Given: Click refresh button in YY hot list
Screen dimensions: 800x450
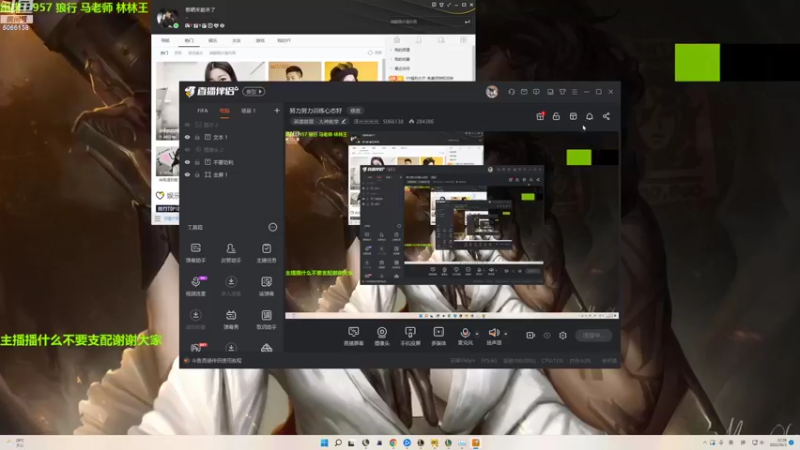Looking at the screenshot, I should pyautogui.click(x=374, y=53).
